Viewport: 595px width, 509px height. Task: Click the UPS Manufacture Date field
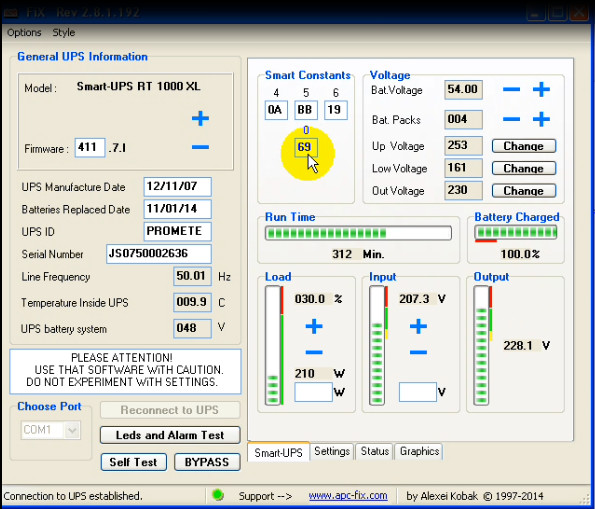[177, 187]
